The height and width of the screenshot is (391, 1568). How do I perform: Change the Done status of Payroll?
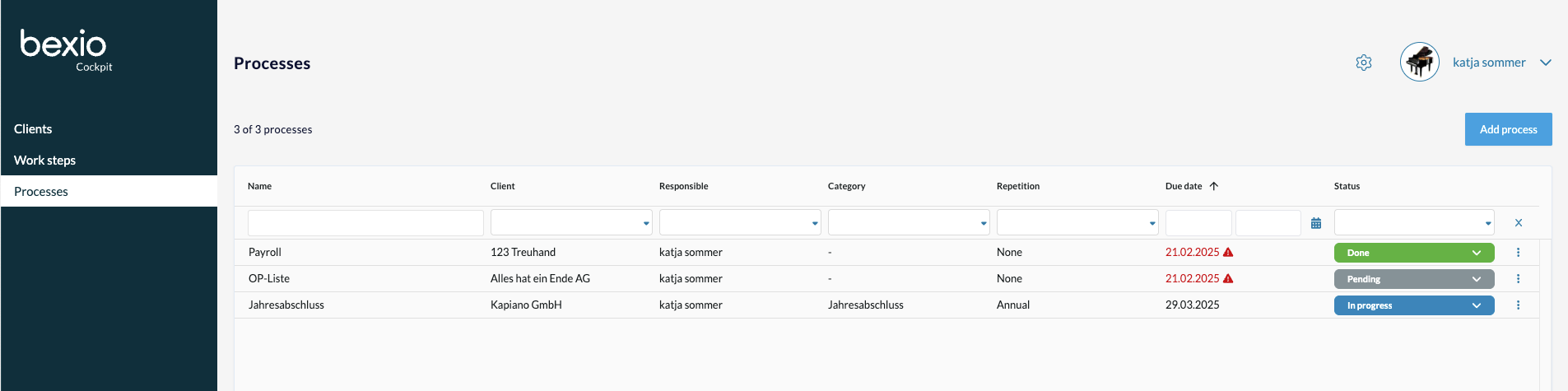(1413, 253)
